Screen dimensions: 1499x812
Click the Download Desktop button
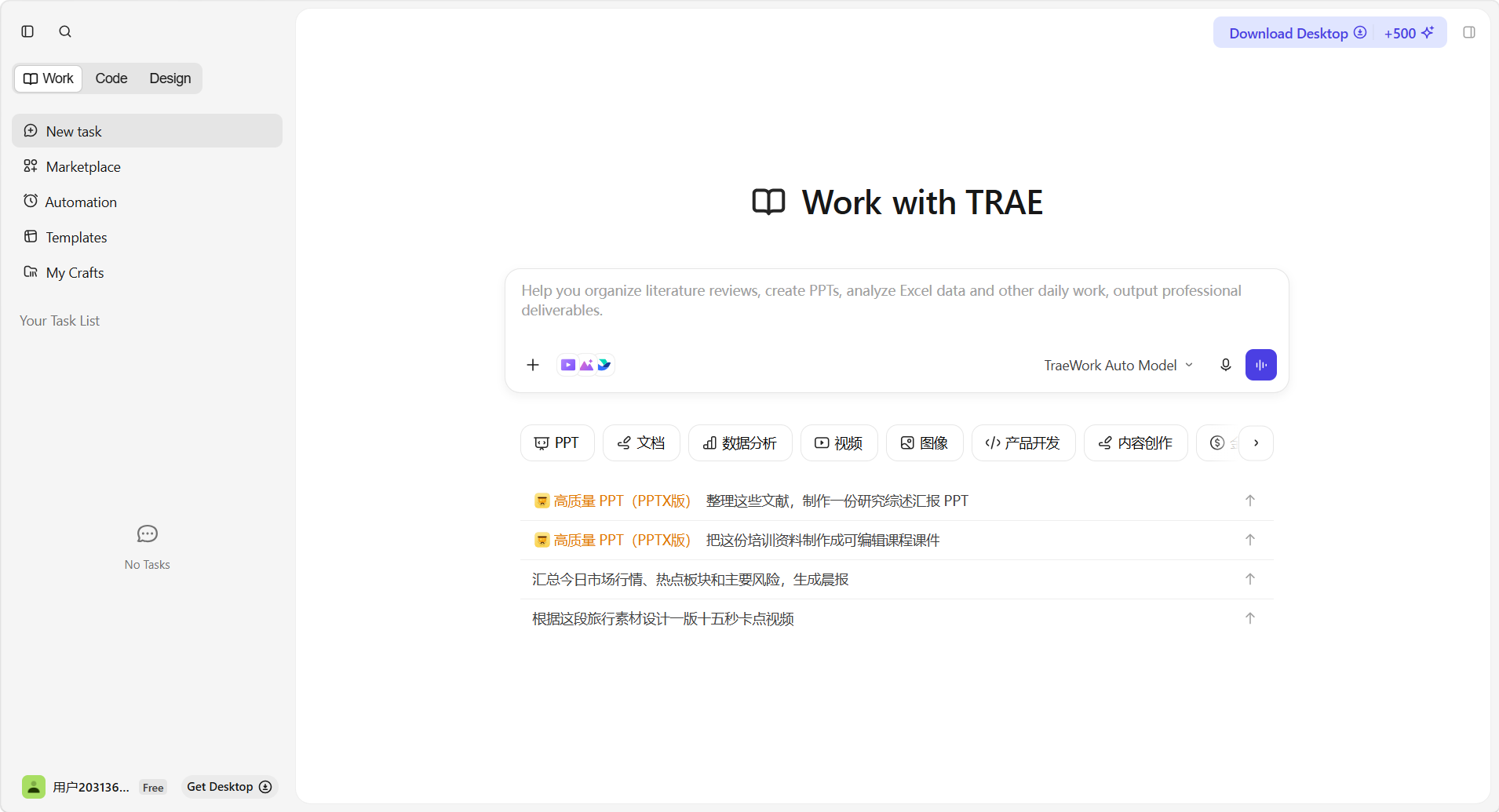click(1297, 33)
